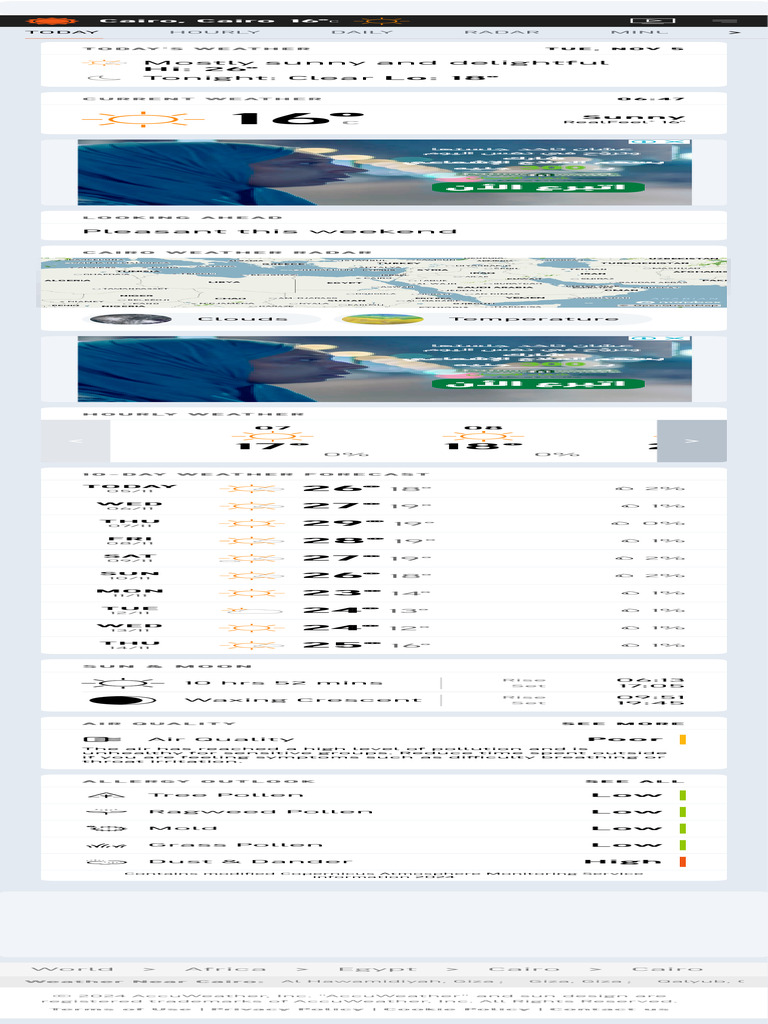Click the sun icon beside header temperature
The width and height of the screenshot is (768, 1024).
(382, 21)
